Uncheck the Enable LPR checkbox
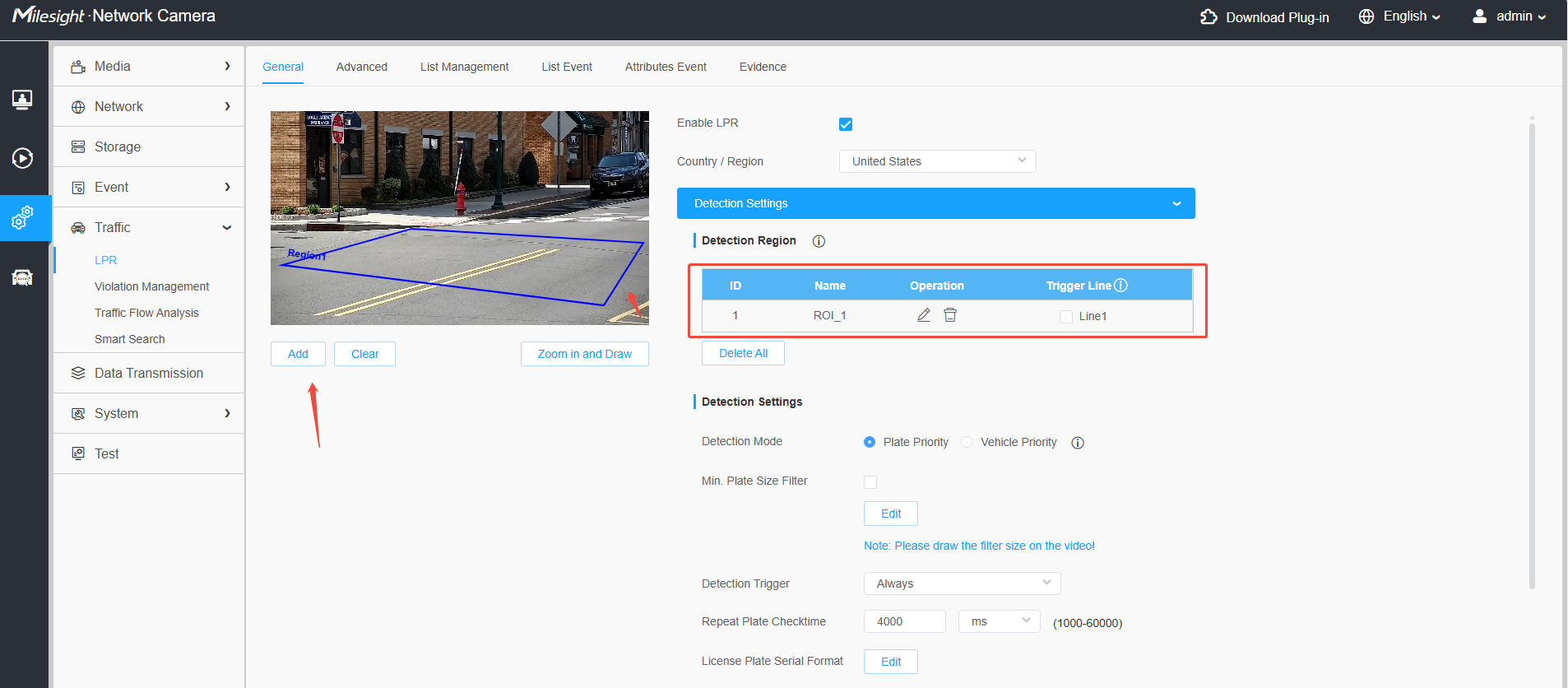 tap(846, 124)
